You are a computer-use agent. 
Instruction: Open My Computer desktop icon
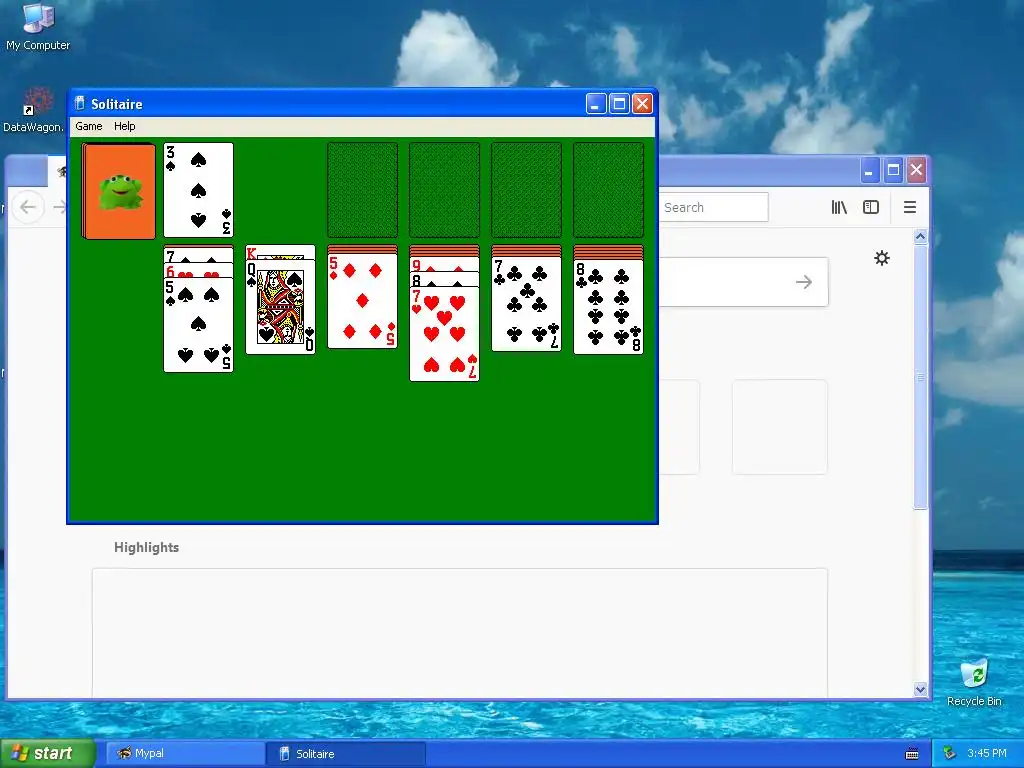pos(38,27)
